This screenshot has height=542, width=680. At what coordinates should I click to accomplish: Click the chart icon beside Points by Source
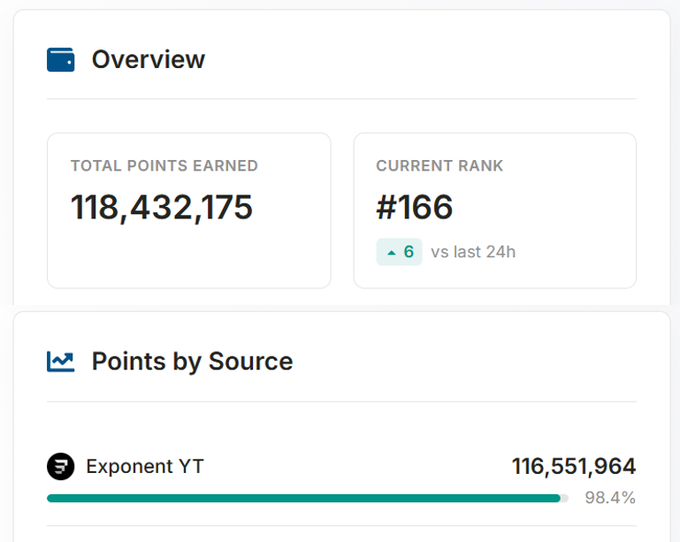click(61, 362)
